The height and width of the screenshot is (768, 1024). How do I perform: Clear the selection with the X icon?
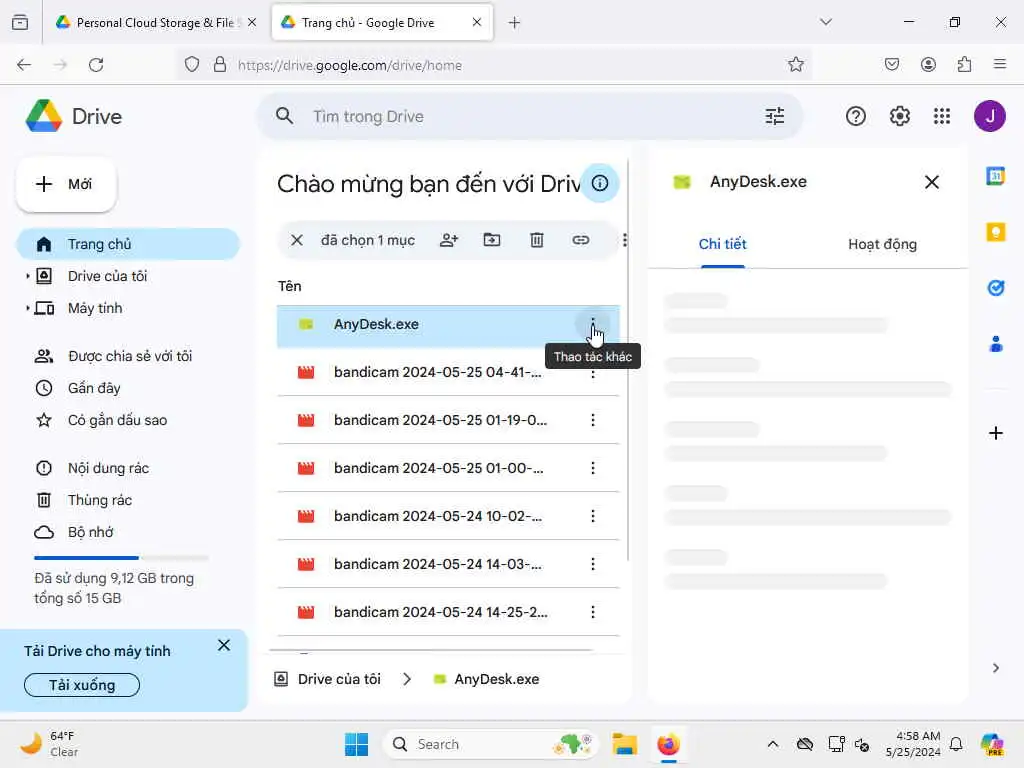pyautogui.click(x=296, y=240)
